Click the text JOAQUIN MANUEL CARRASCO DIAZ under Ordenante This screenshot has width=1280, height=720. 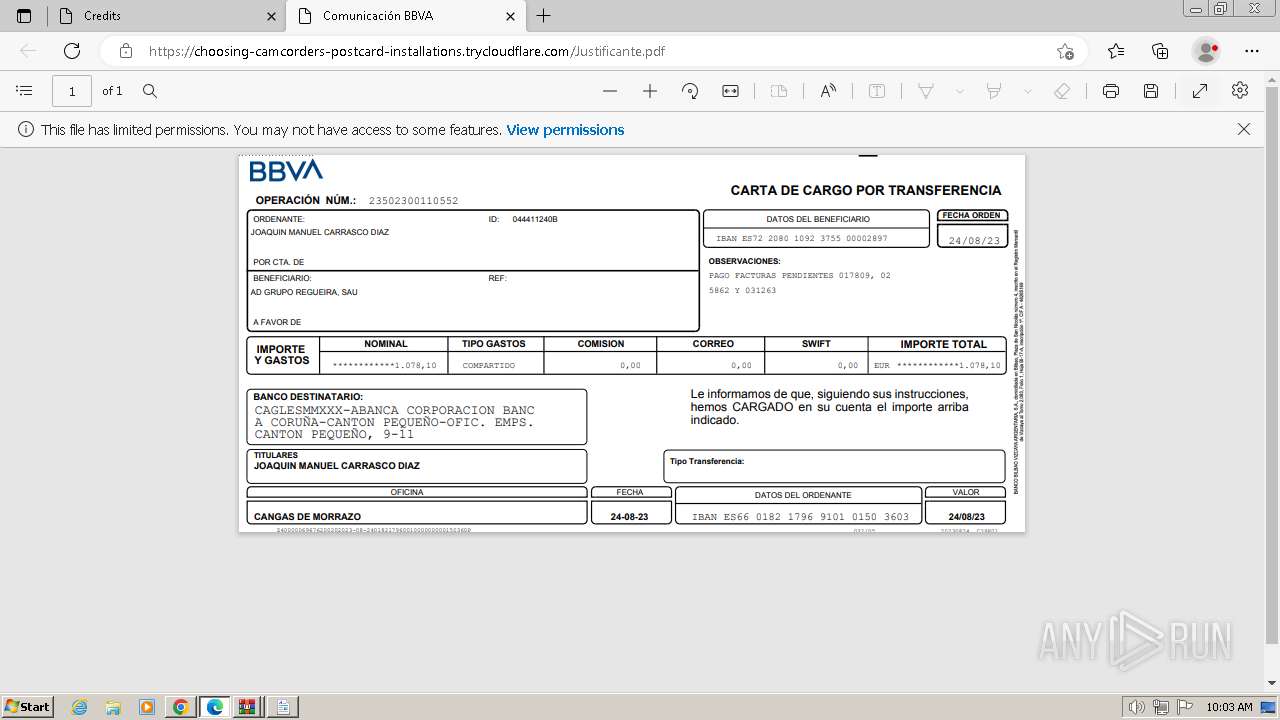(320, 232)
